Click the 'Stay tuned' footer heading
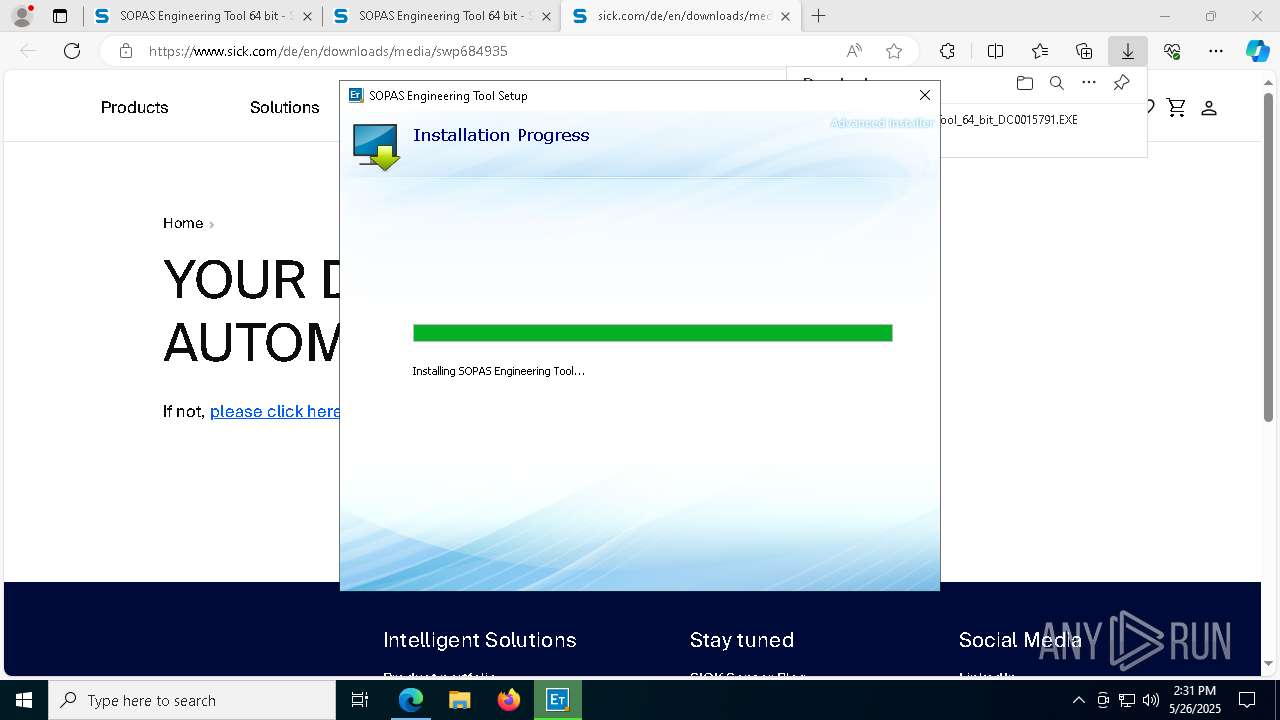The width and height of the screenshot is (1280, 720). (741, 640)
